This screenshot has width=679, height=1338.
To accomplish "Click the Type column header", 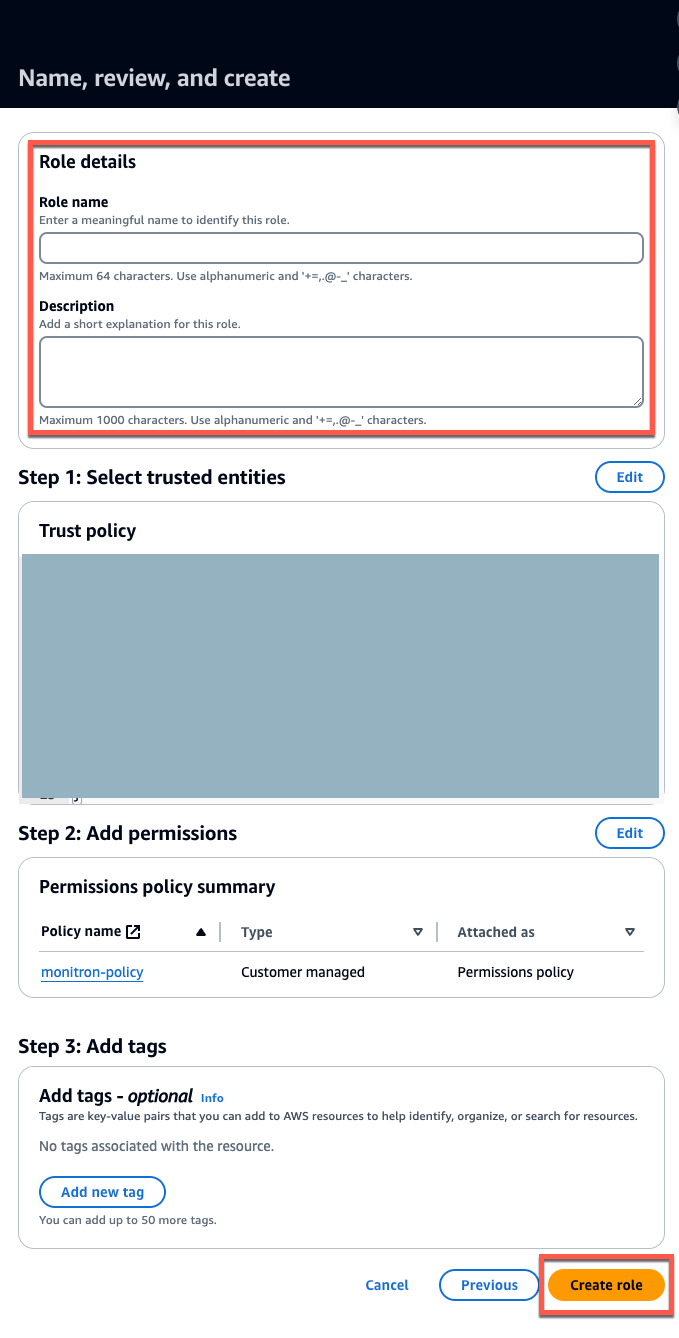I will 256,931.
